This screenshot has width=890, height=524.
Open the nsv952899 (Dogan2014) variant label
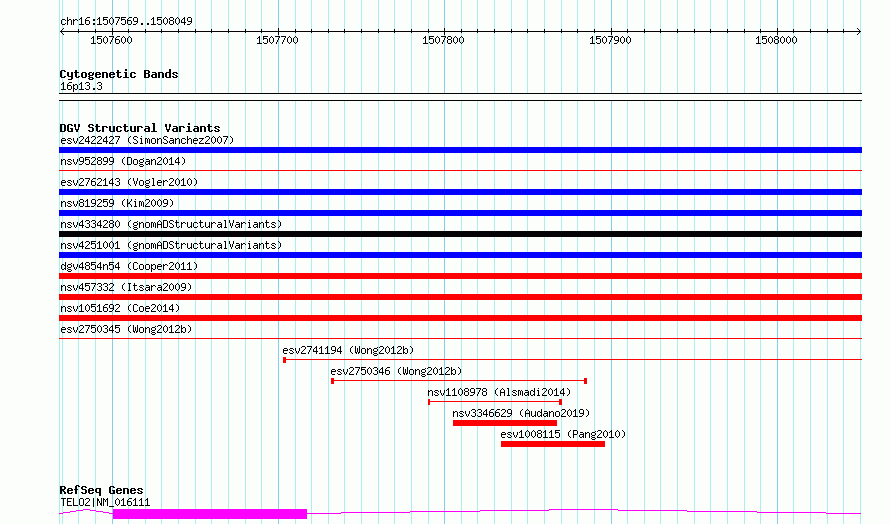click(x=123, y=161)
